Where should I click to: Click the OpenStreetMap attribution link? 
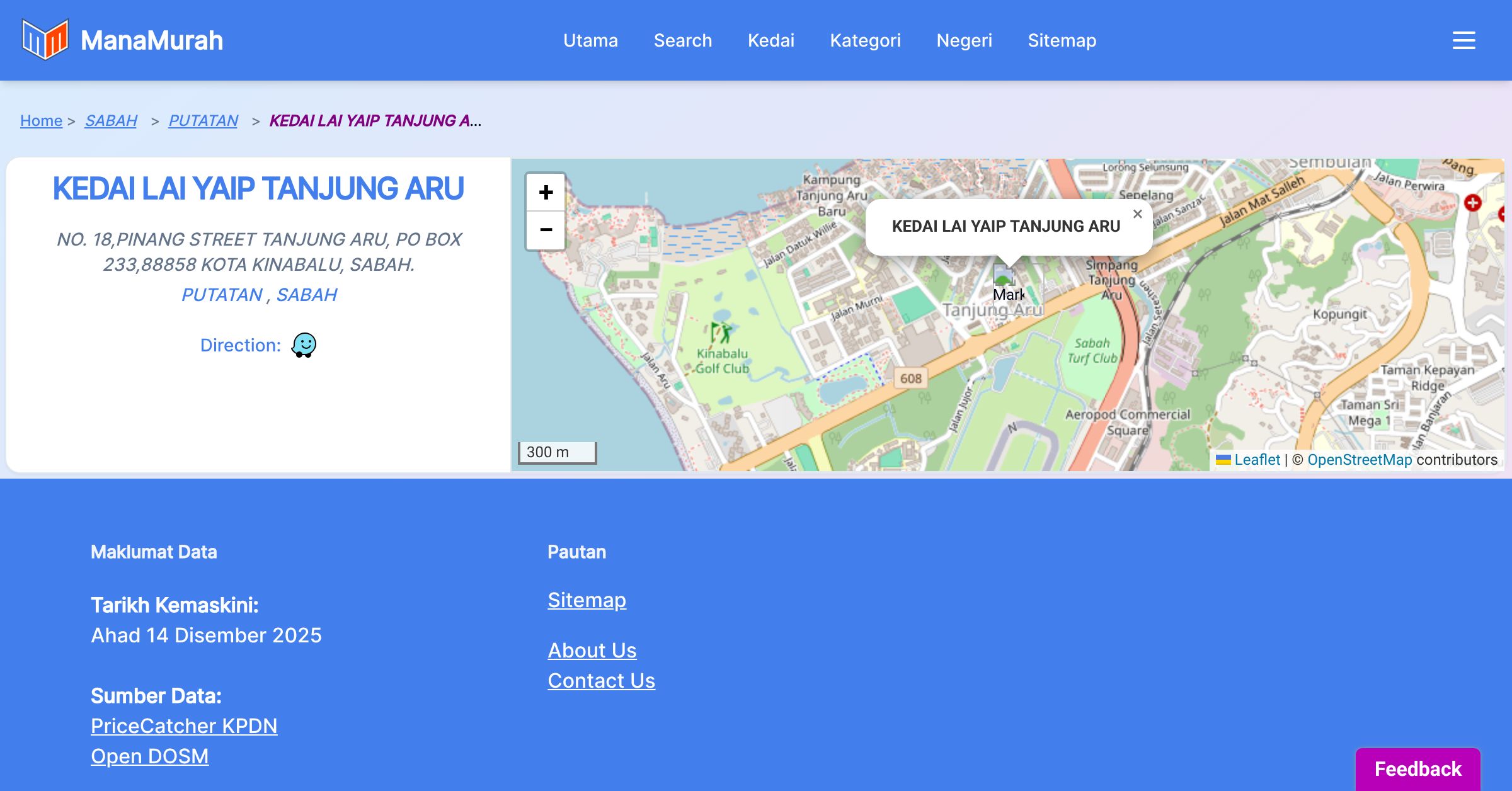(x=1359, y=460)
